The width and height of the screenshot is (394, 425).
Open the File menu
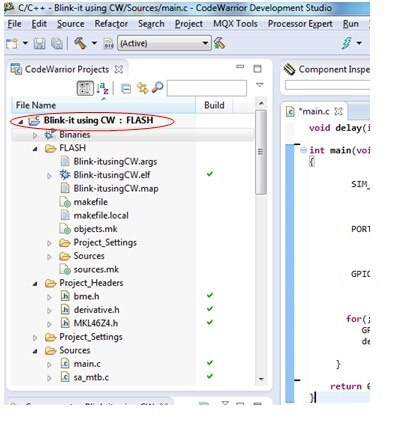pos(14,24)
